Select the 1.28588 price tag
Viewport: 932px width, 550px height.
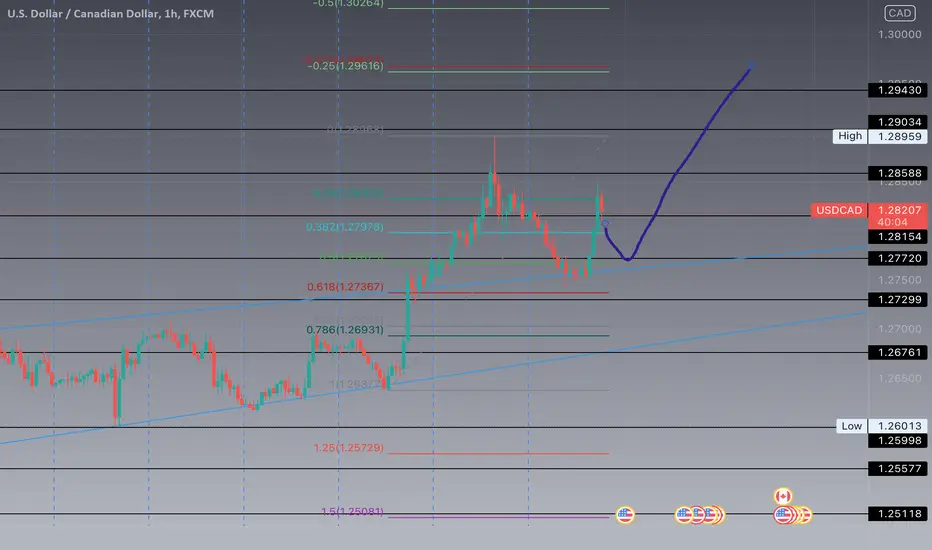[x=899, y=173]
